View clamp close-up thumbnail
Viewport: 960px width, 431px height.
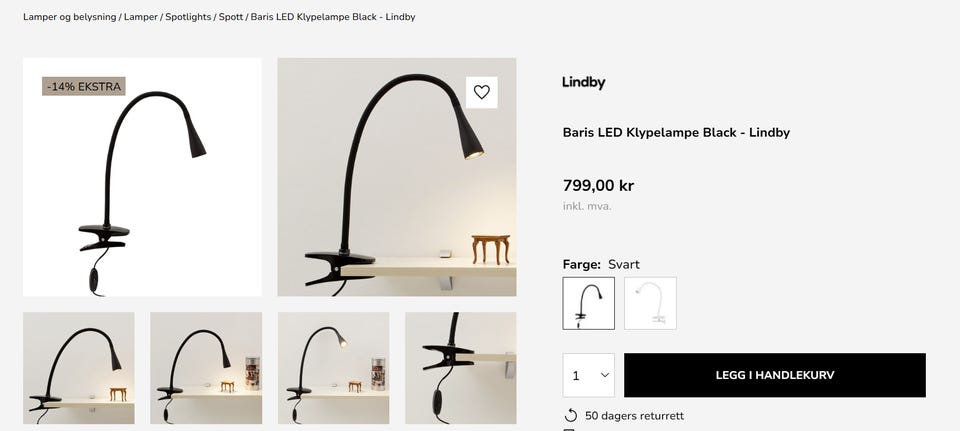tap(460, 368)
